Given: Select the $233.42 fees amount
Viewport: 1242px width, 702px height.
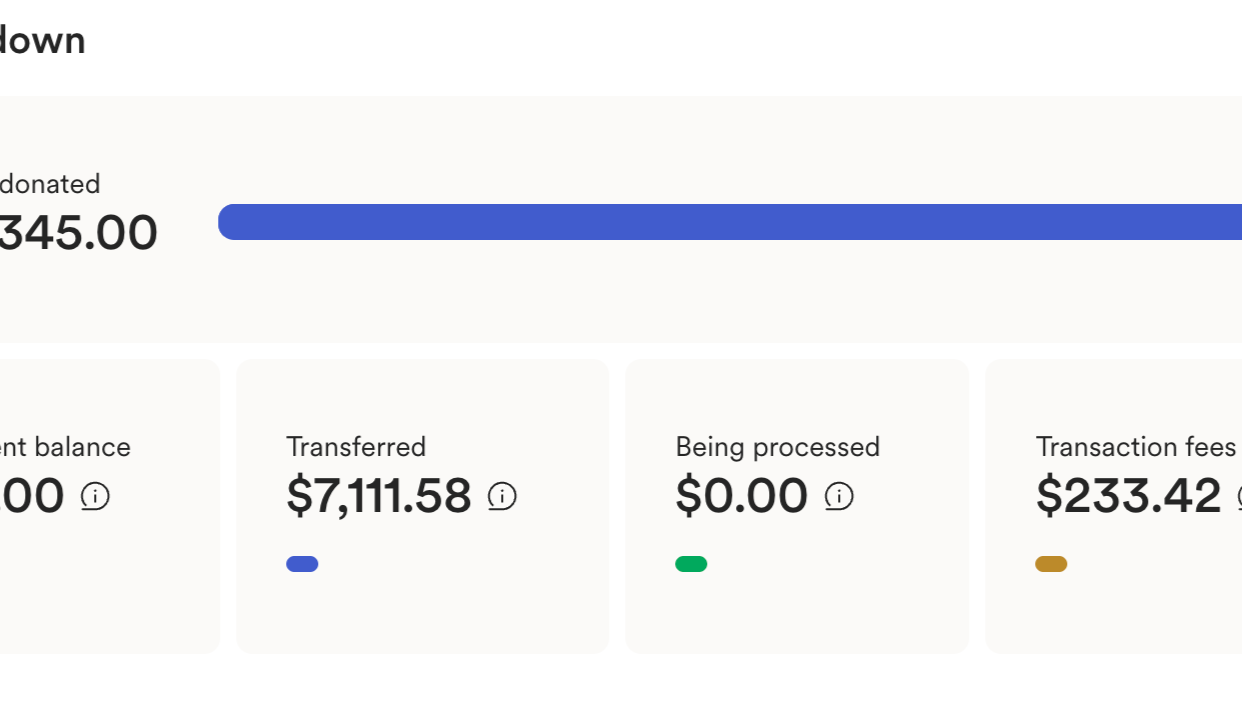Looking at the screenshot, I should (1128, 496).
